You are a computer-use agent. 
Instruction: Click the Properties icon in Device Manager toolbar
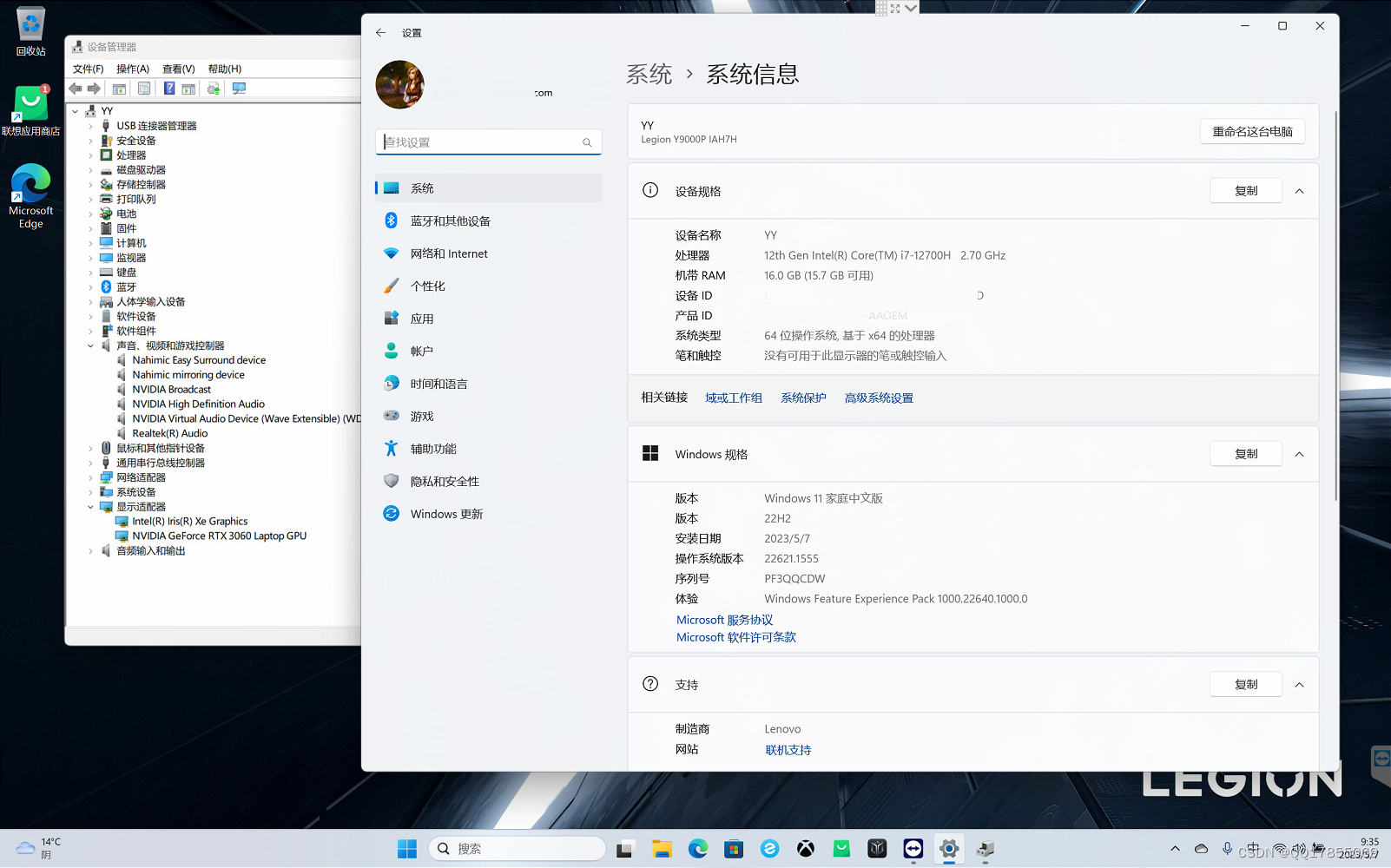point(143,88)
